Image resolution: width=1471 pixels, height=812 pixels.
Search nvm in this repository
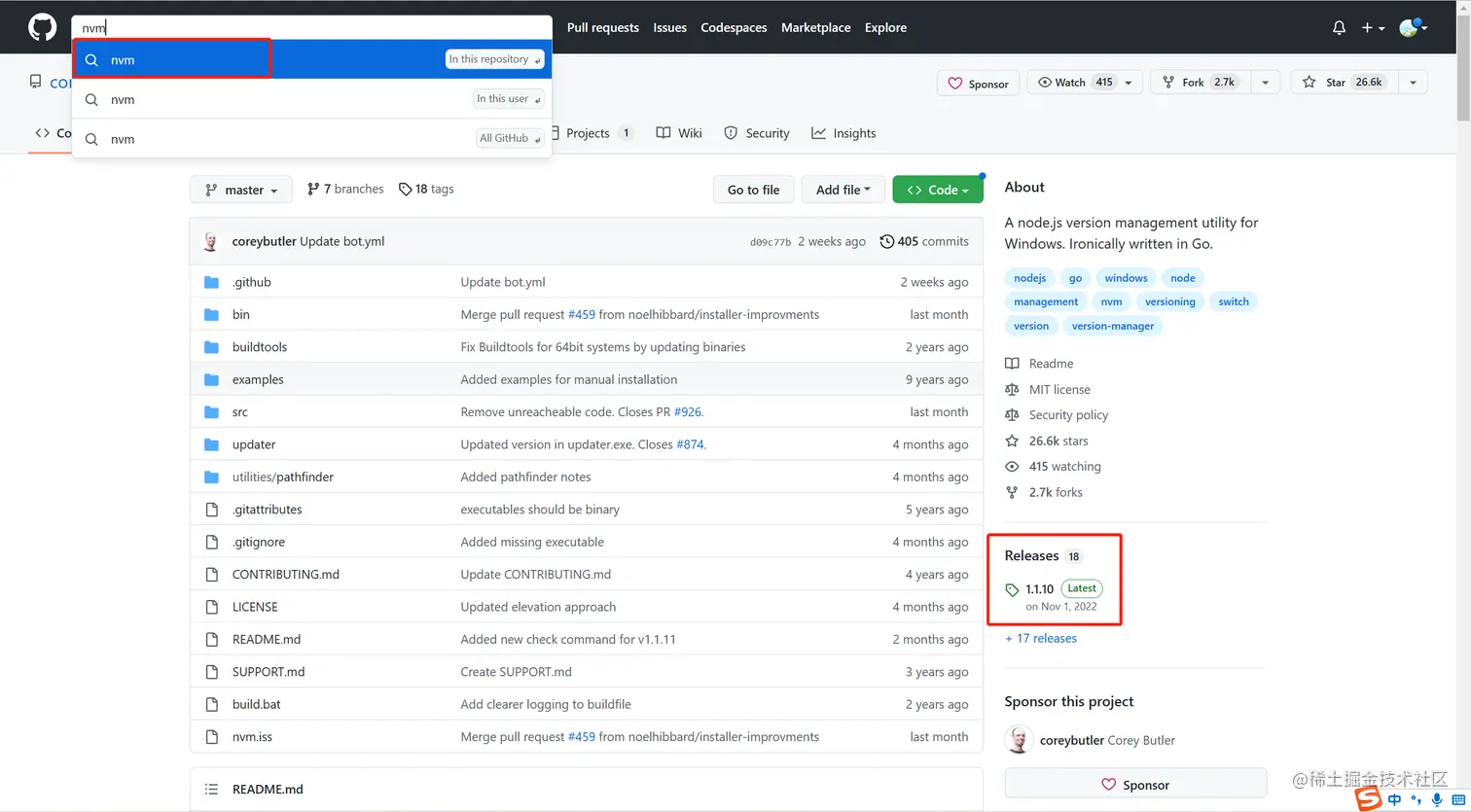click(x=312, y=59)
